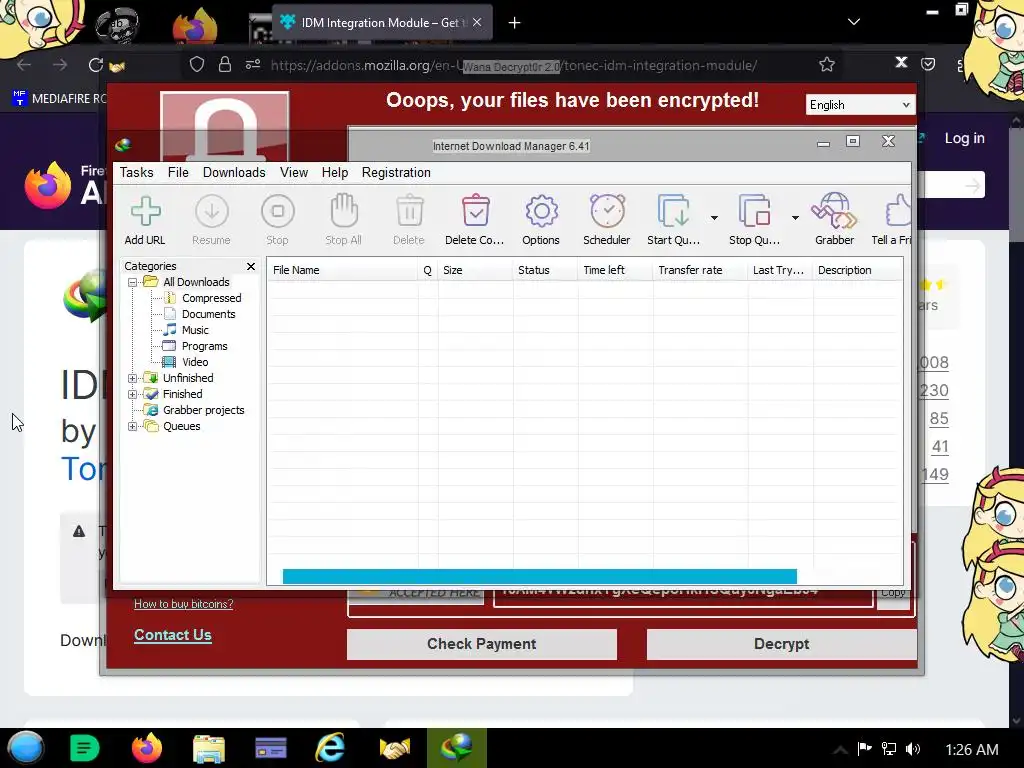Expand the Queues tree node
This screenshot has height=768, width=1024.
coord(133,426)
